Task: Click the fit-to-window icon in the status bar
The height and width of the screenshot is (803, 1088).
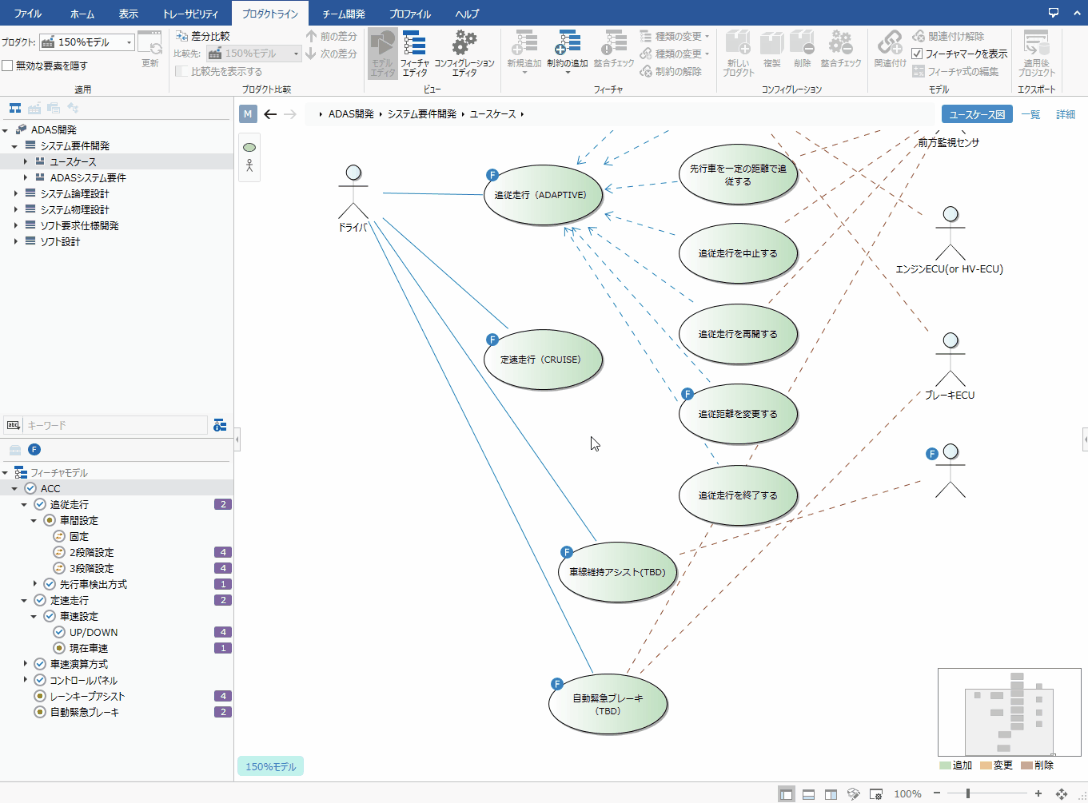Action: pos(1061,793)
